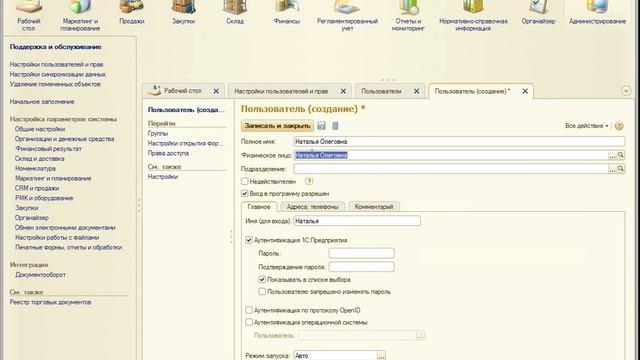Open magnifier lookup for Подразделение

point(621,169)
